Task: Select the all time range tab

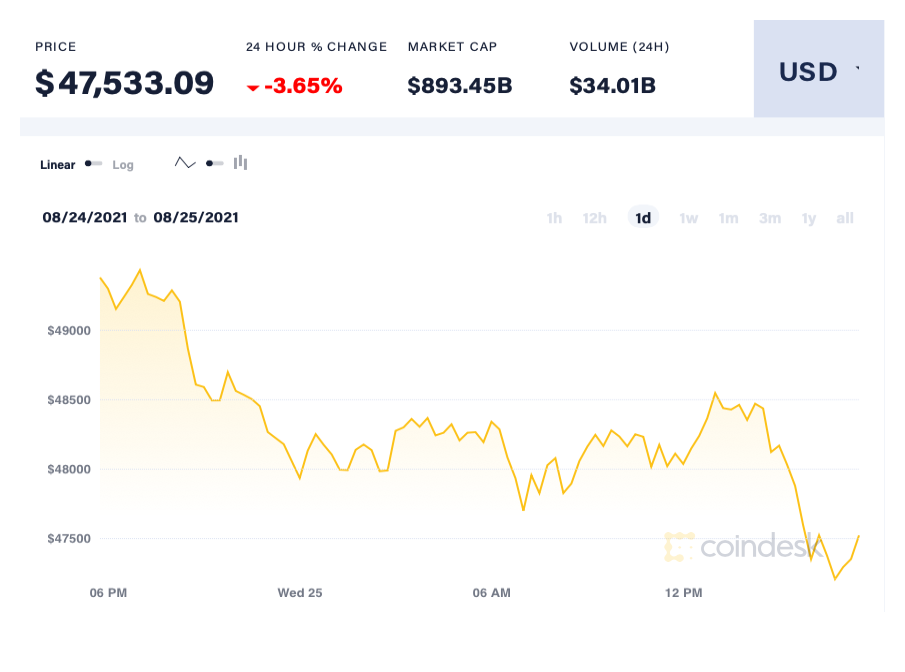Action: coord(844,217)
